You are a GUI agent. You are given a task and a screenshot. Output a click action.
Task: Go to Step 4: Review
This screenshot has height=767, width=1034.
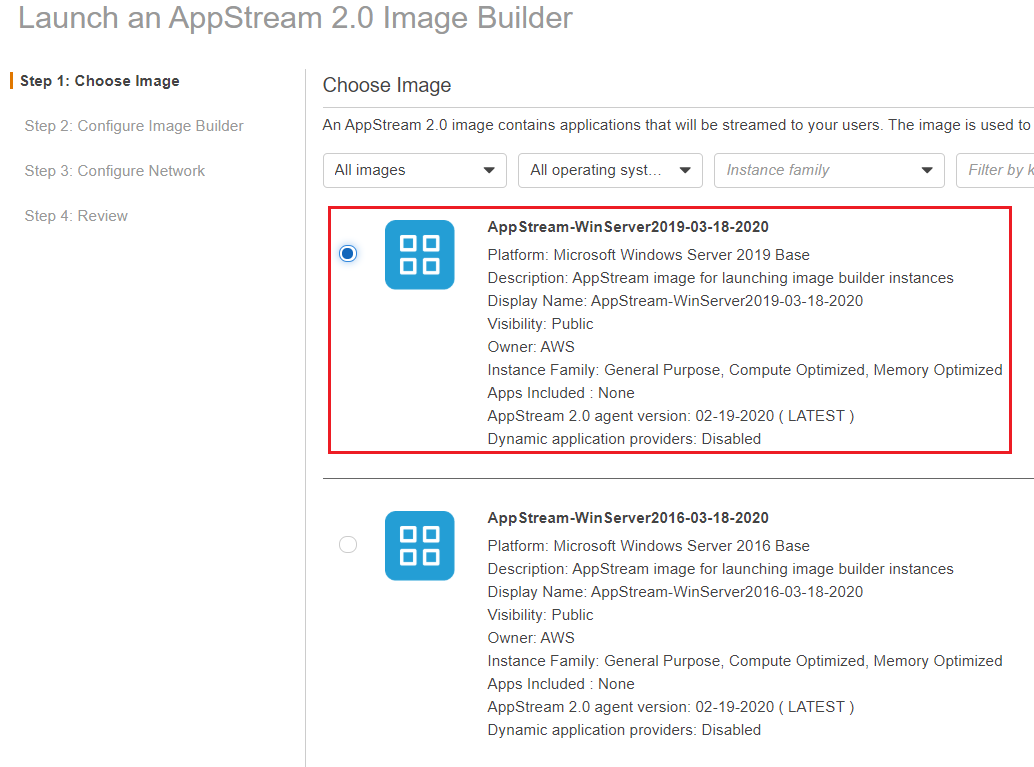tap(76, 216)
